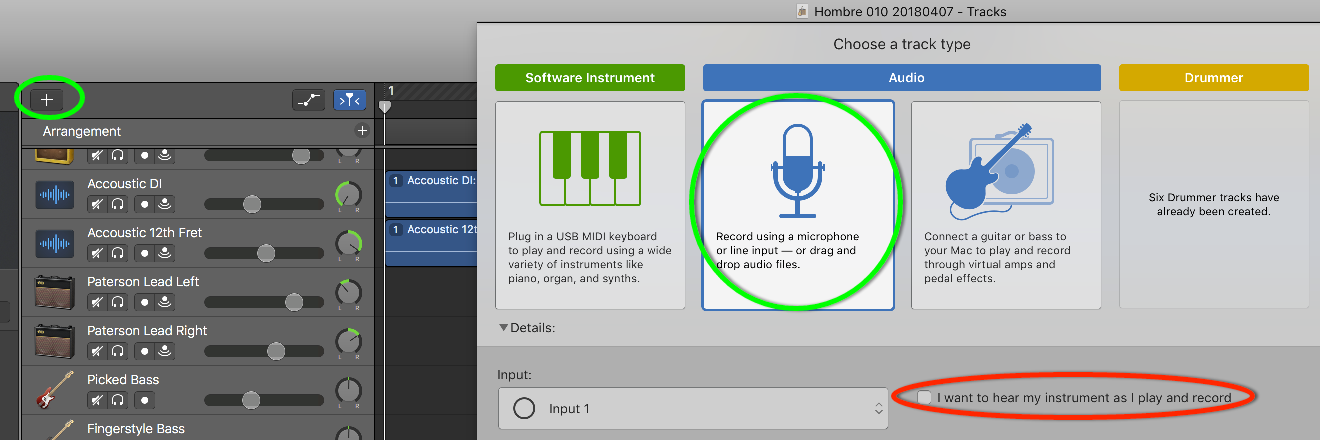This screenshot has height=440, width=1320.
Task: Click the Paterson Lead Right amp icon
Action: [55, 341]
